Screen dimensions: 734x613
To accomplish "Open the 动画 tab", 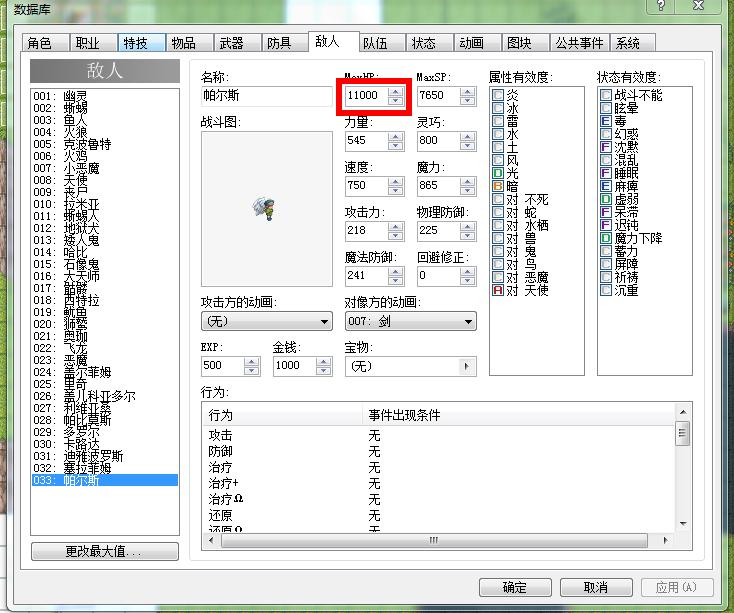I will tap(477, 43).
